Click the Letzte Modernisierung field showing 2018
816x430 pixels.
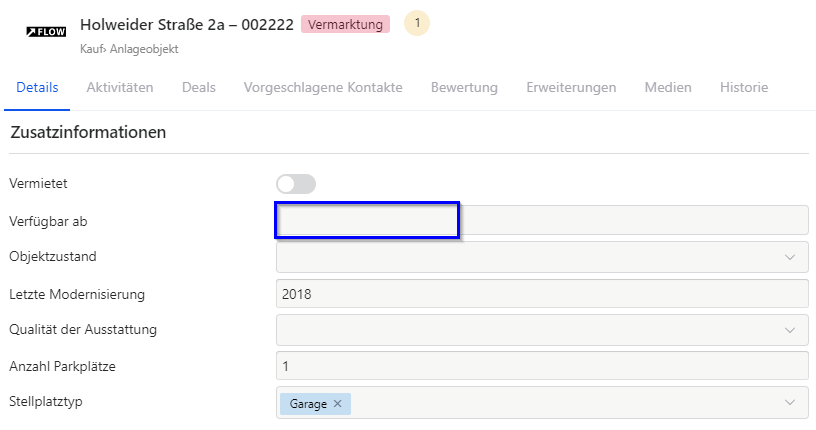click(x=542, y=294)
